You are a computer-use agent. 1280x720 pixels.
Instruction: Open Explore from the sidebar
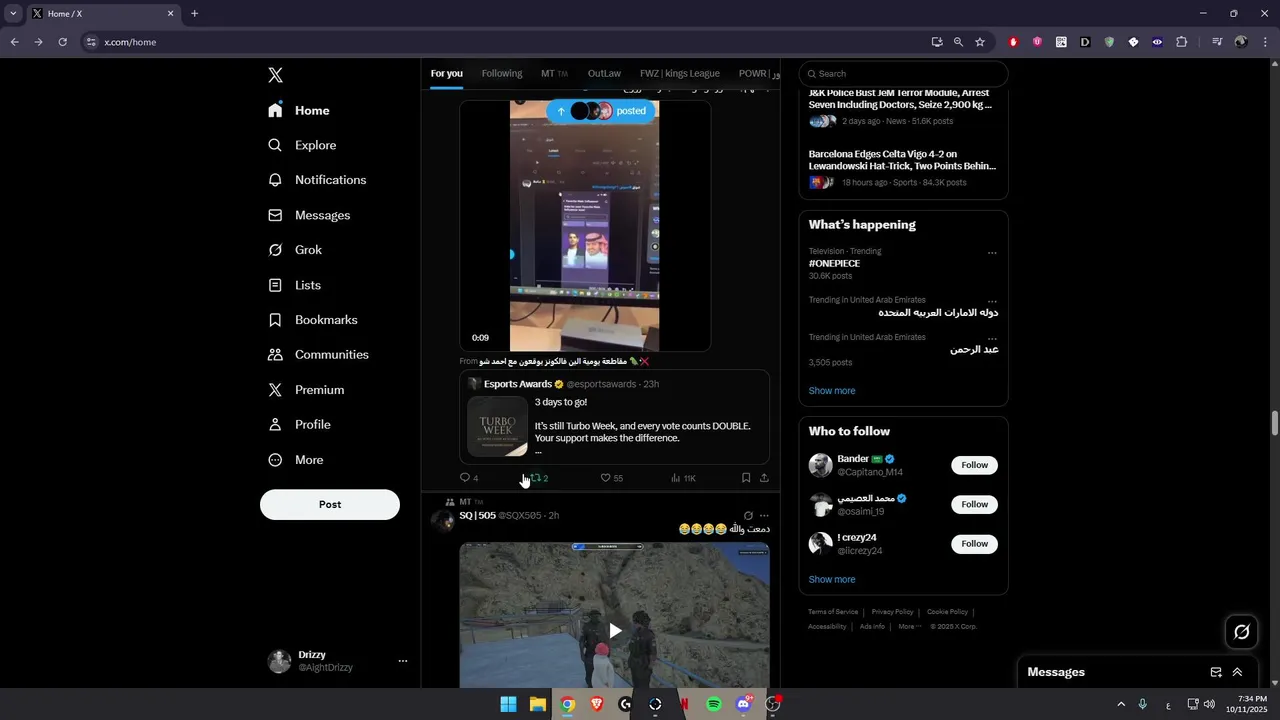302,145
